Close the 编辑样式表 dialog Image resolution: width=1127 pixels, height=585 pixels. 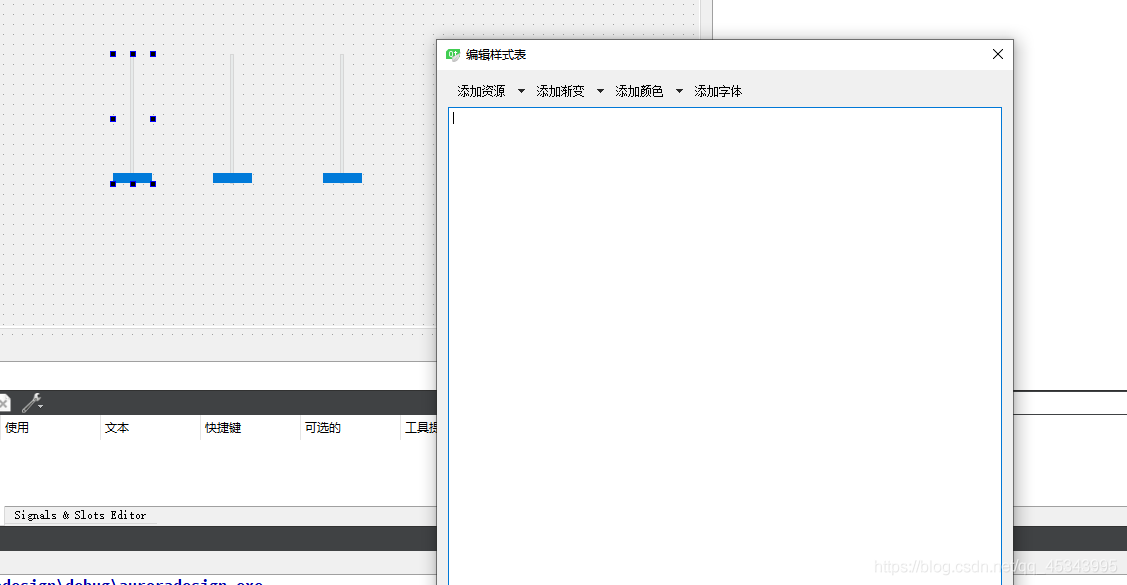click(997, 54)
